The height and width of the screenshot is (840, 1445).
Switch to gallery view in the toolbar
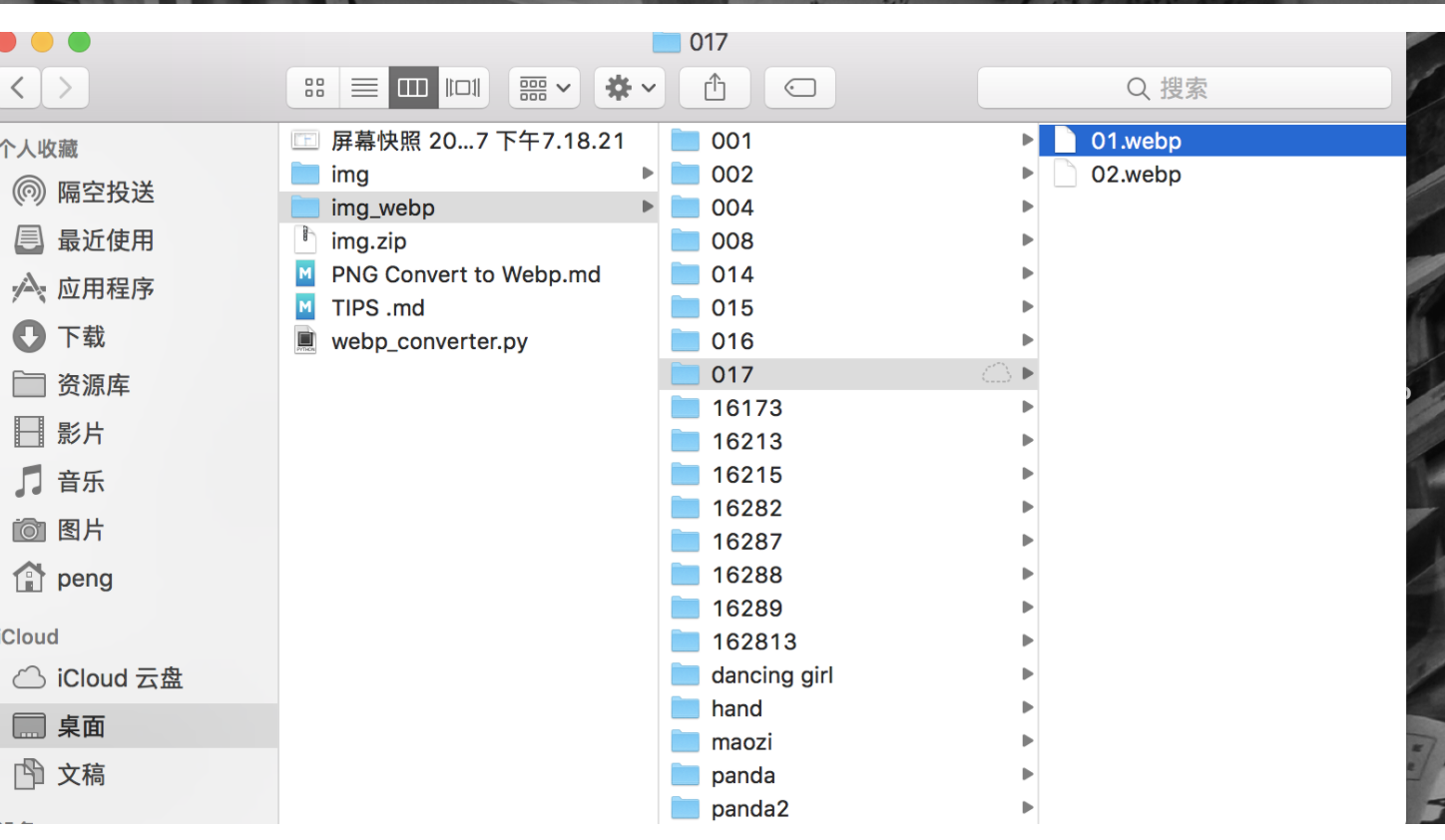click(462, 87)
